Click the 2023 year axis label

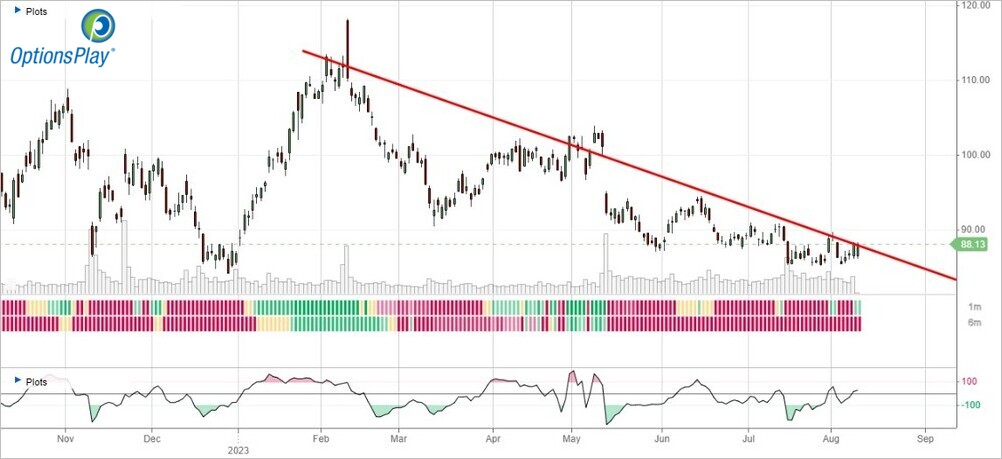(238, 450)
